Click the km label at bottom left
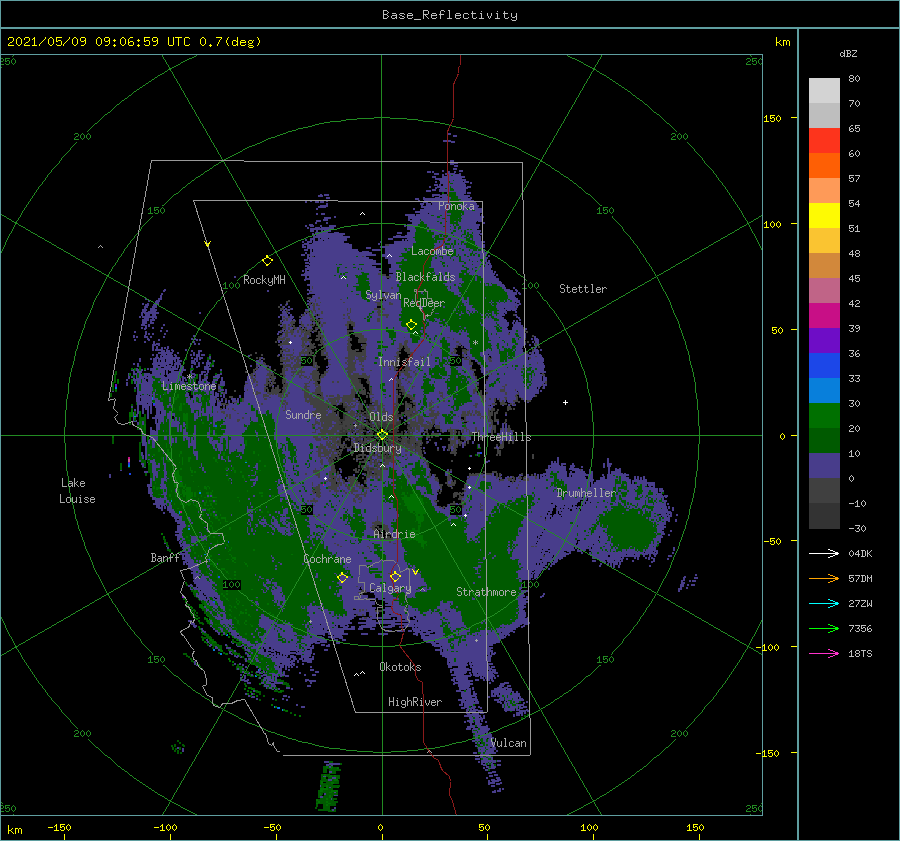Screen dimensions: 900x841 [x=15, y=830]
